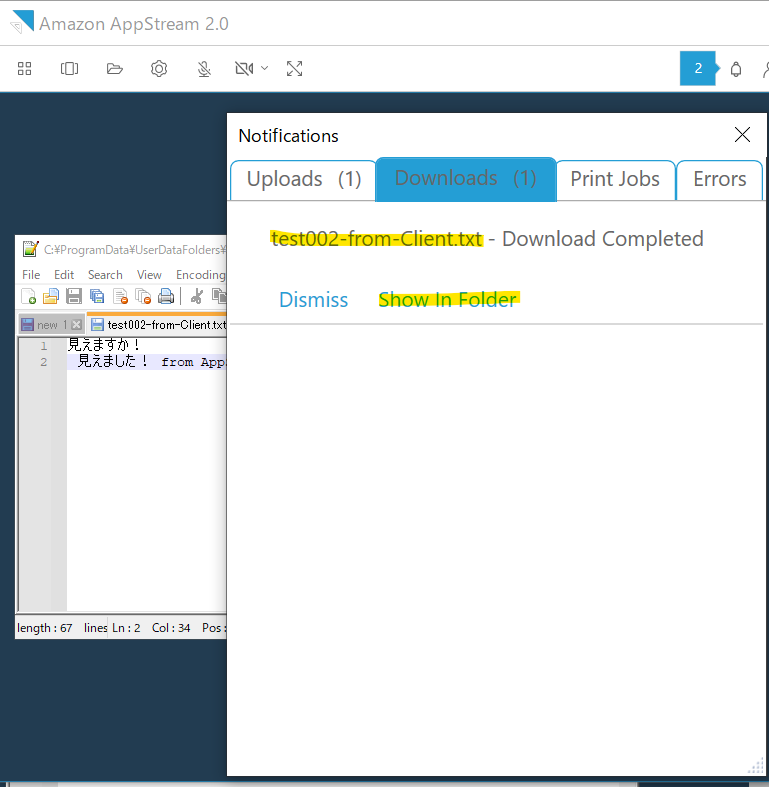
Task: Click the Notepad++ title bar app icon
Action: [30, 249]
